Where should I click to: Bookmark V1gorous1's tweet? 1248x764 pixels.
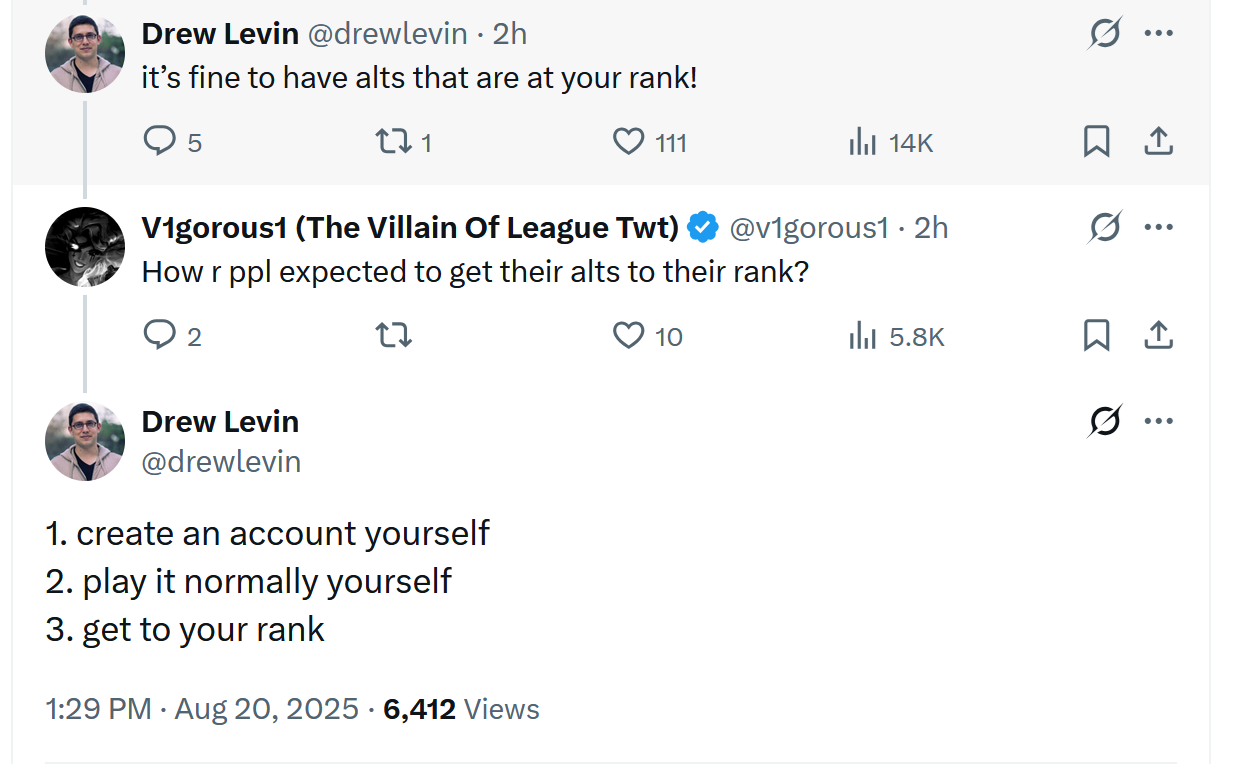(1096, 336)
